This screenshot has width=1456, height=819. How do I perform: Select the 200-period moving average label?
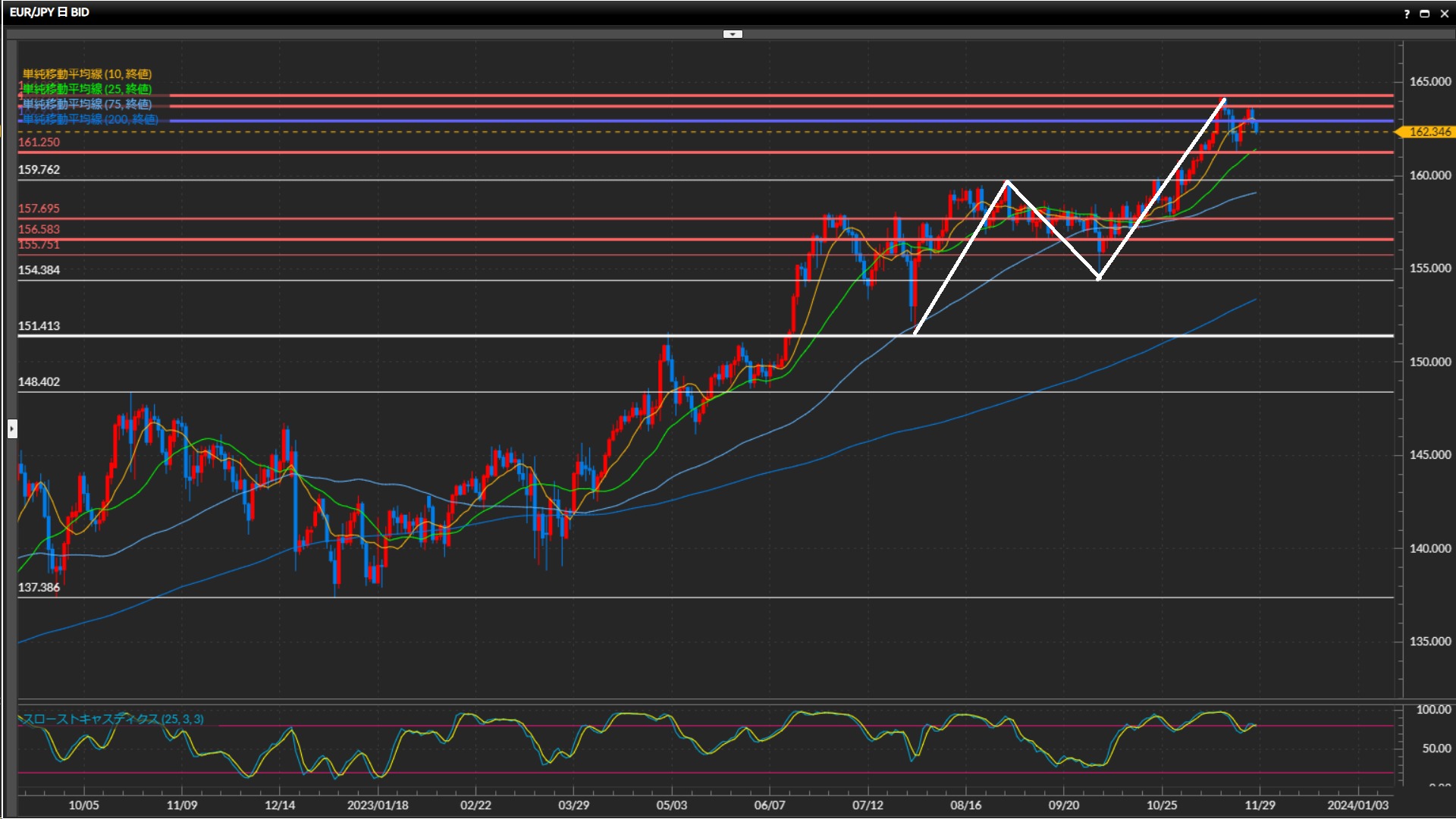click(x=90, y=119)
